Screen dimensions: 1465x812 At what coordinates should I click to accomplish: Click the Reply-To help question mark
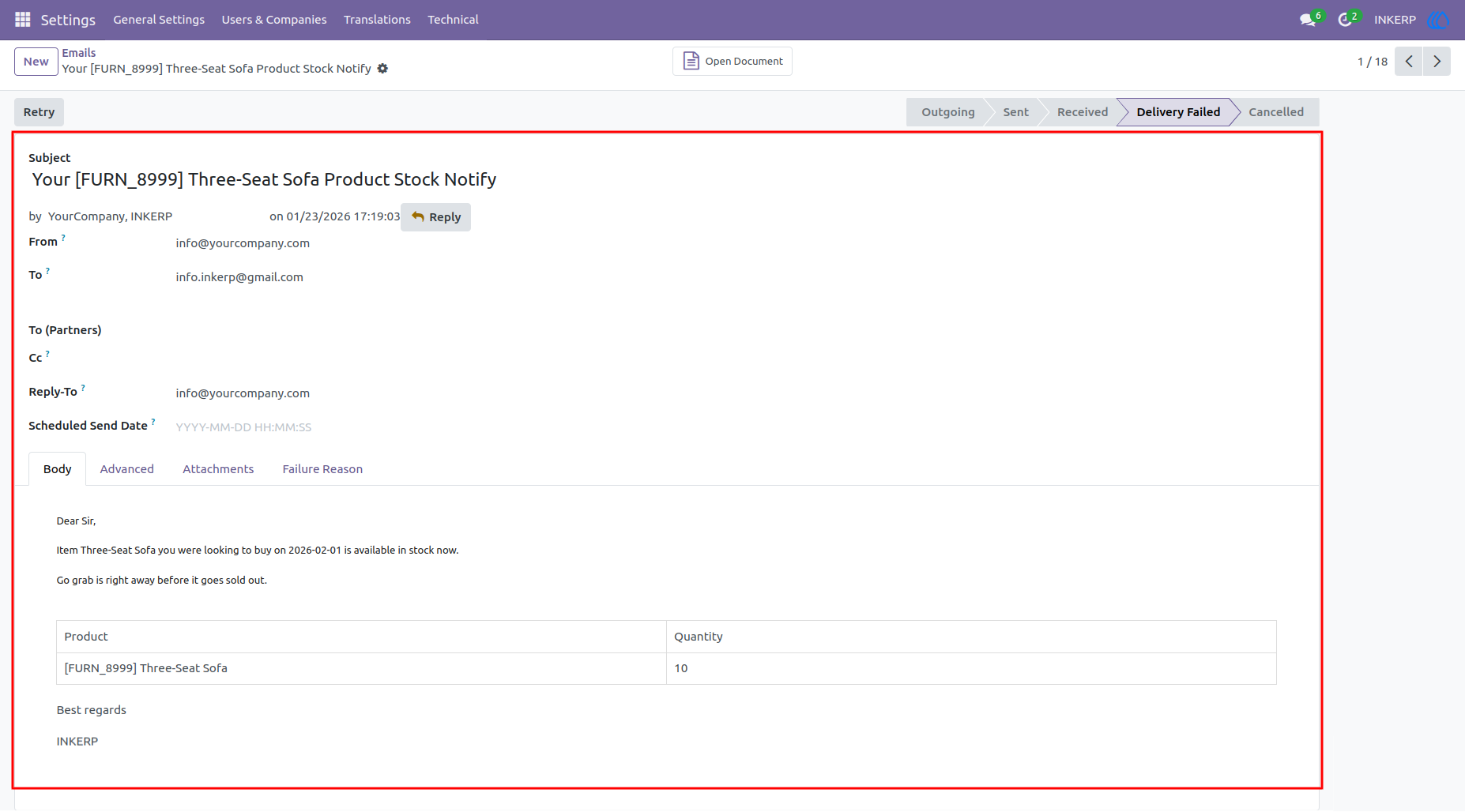(x=83, y=387)
